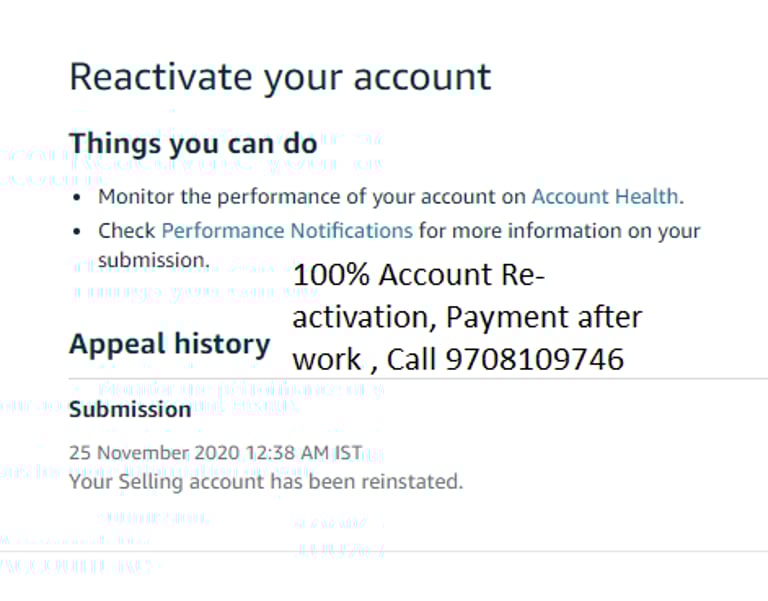The height and width of the screenshot is (601, 768).
Task: Click the "100% Account Re-" overlay text
Action: pyautogui.click(x=421, y=275)
